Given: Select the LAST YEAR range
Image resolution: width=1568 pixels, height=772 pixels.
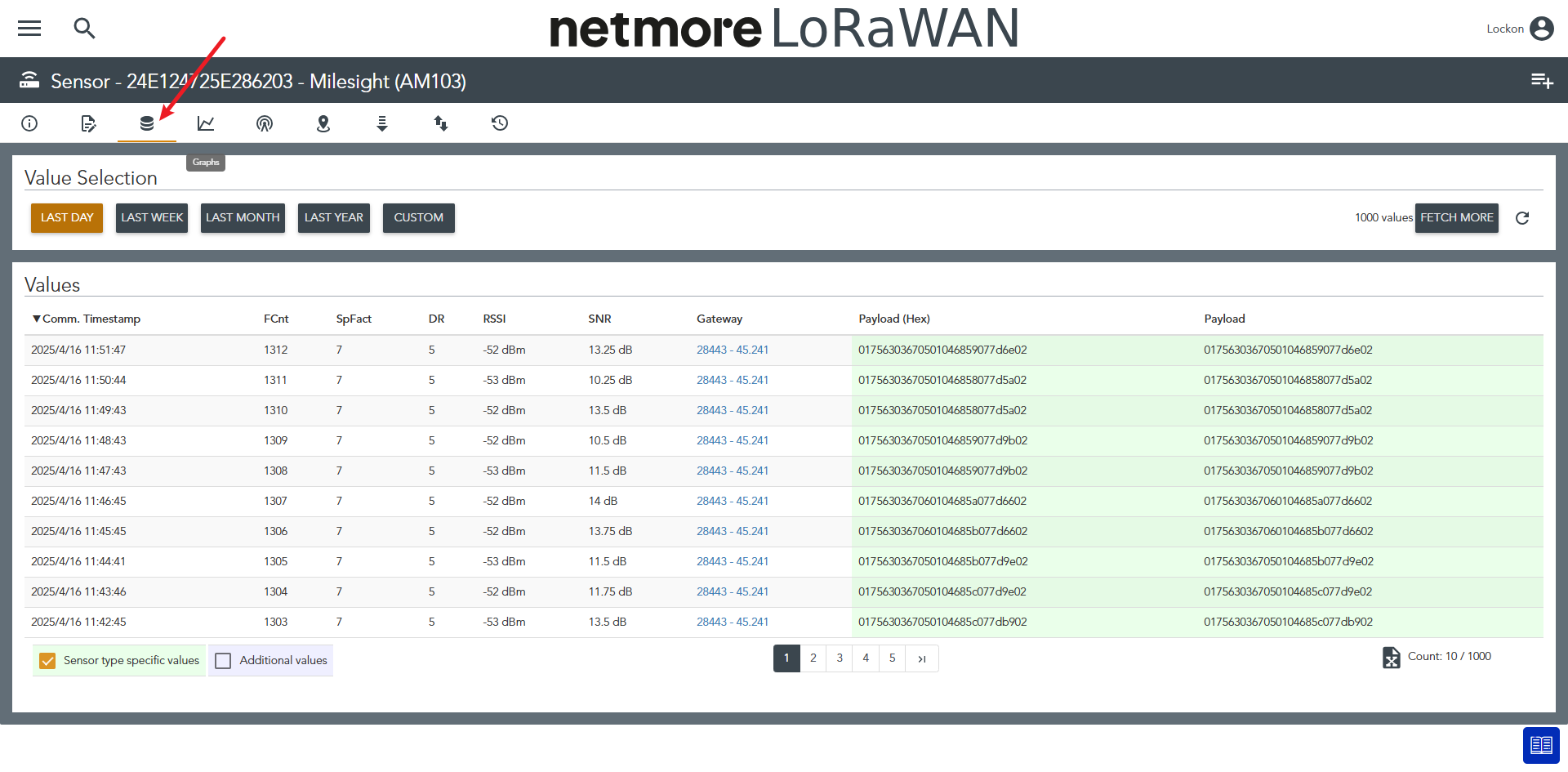Looking at the screenshot, I should [x=334, y=218].
